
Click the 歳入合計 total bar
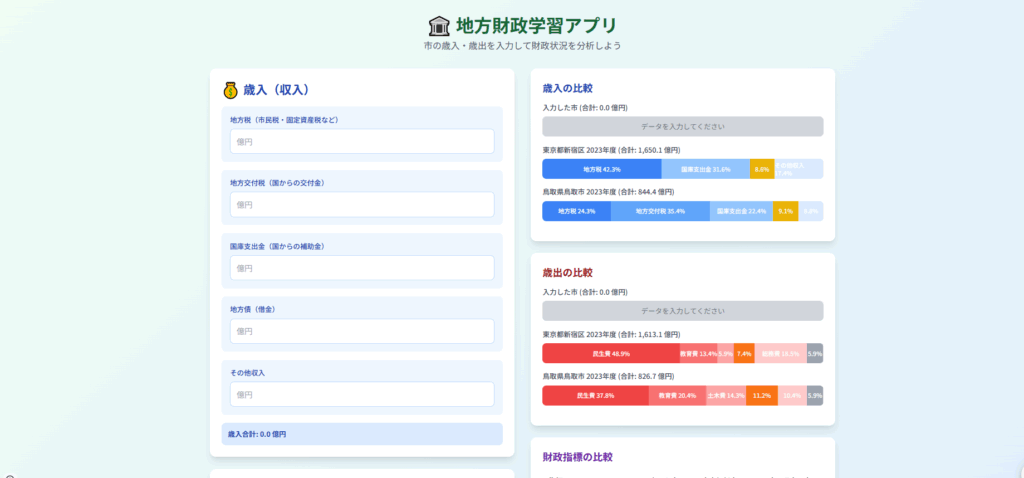pos(361,434)
